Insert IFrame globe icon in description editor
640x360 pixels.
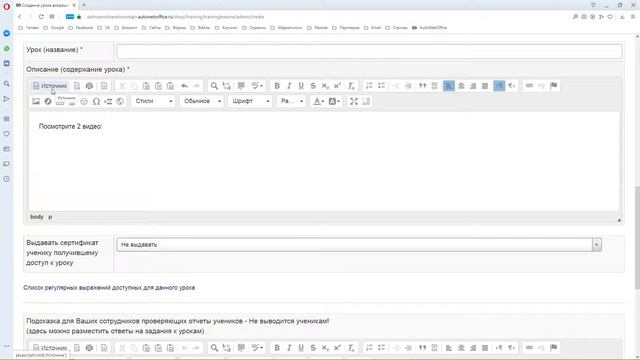pyautogui.click(x=120, y=101)
